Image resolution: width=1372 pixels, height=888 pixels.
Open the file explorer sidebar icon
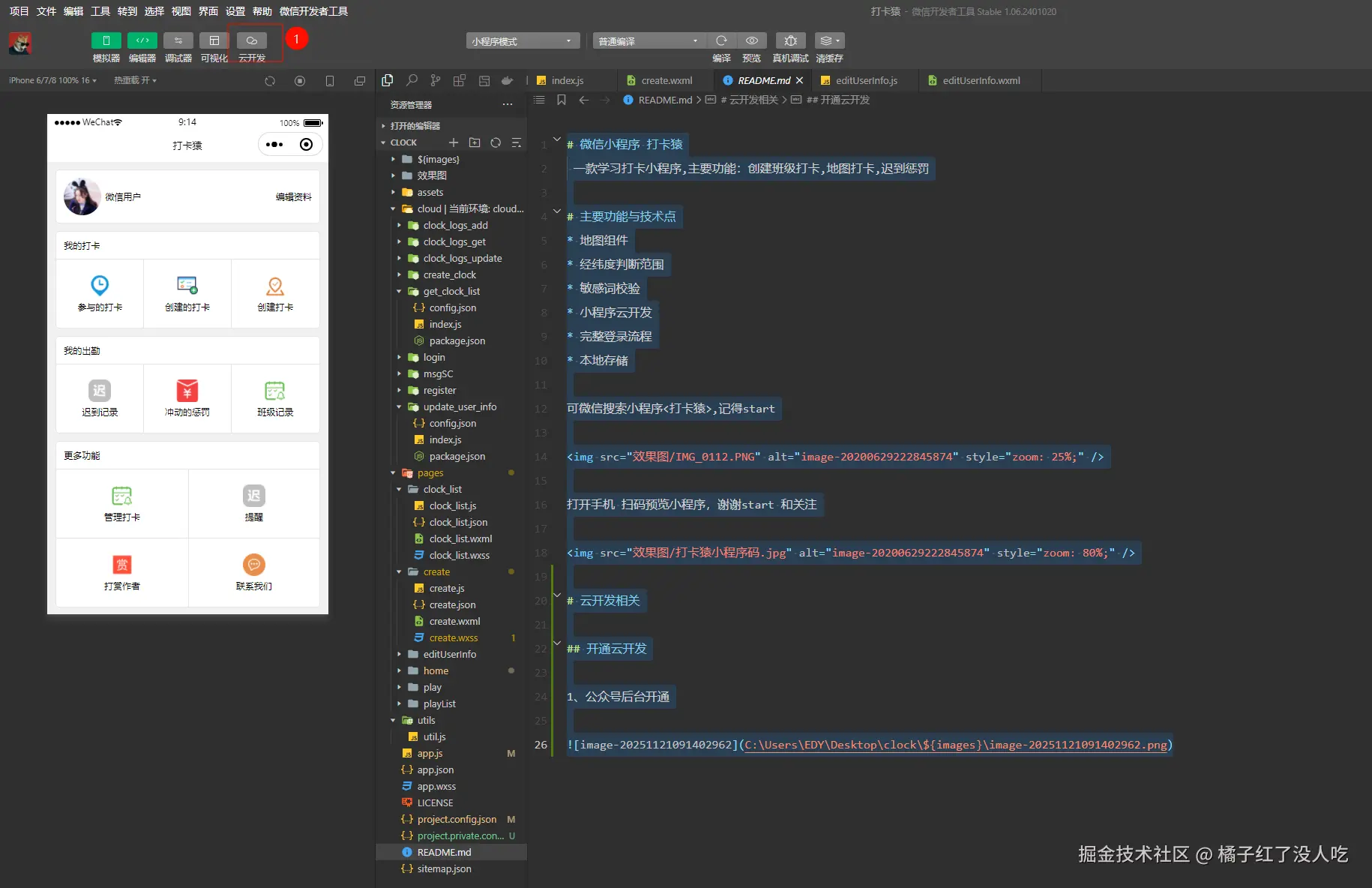pyautogui.click(x=388, y=80)
